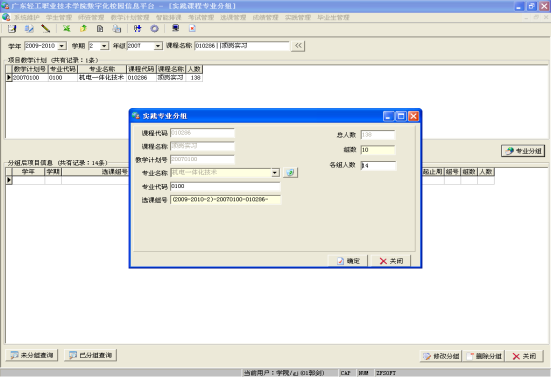Screen dimensions: 551x378
Task: Click the stacked pages copy toolbar icon
Action: (x=117, y=28)
